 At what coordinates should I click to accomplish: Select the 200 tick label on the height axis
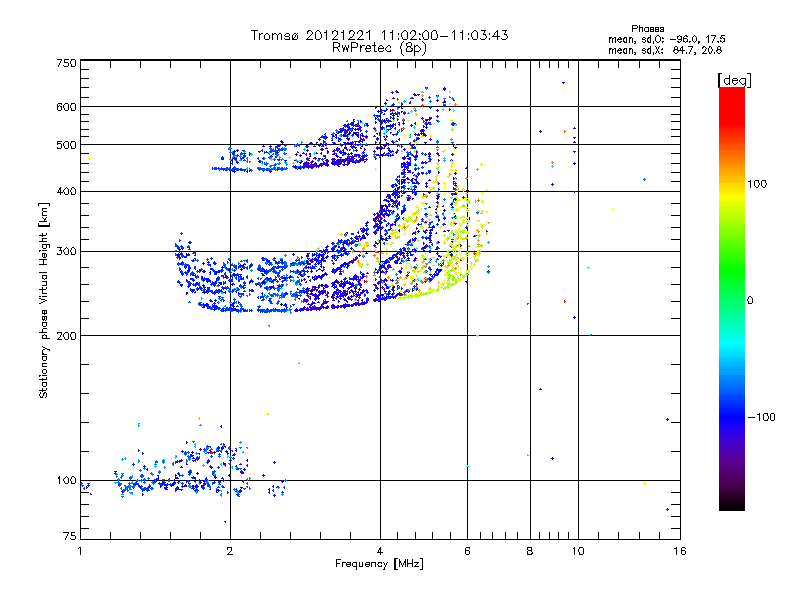66,335
